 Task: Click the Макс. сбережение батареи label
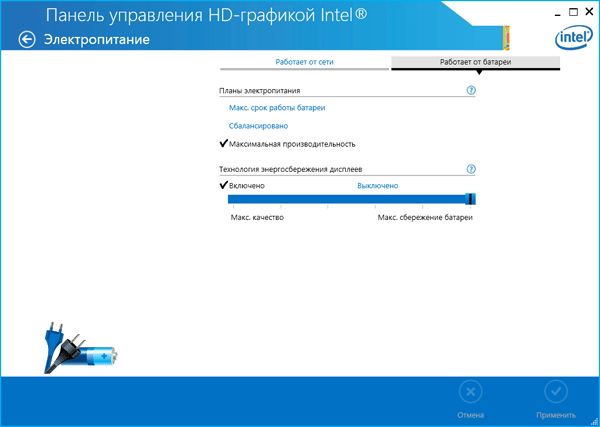424,217
